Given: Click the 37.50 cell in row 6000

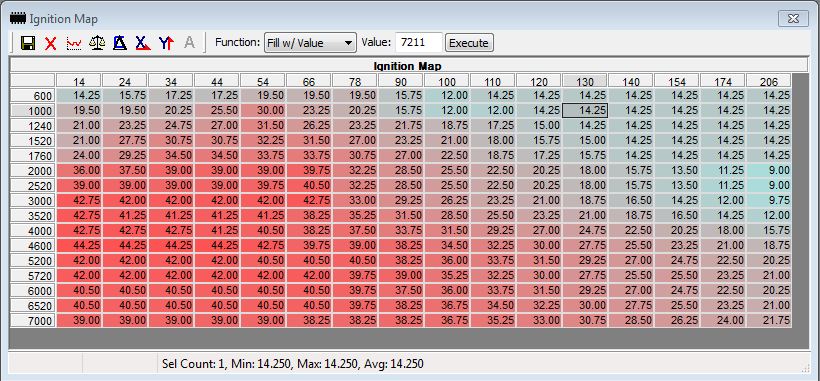Looking at the screenshot, I should 401,291.
